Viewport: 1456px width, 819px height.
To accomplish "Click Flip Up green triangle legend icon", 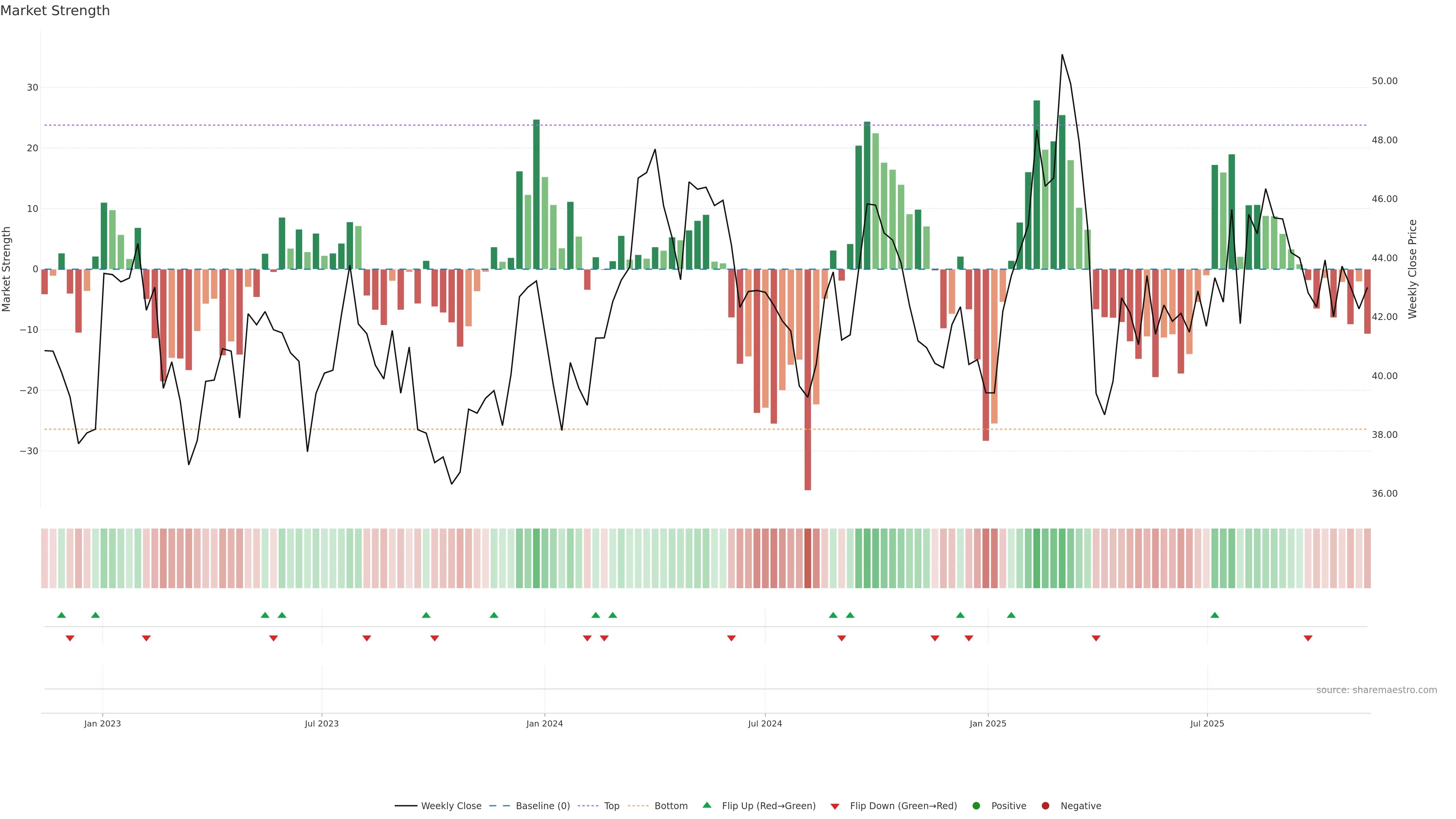I will 706,805.
